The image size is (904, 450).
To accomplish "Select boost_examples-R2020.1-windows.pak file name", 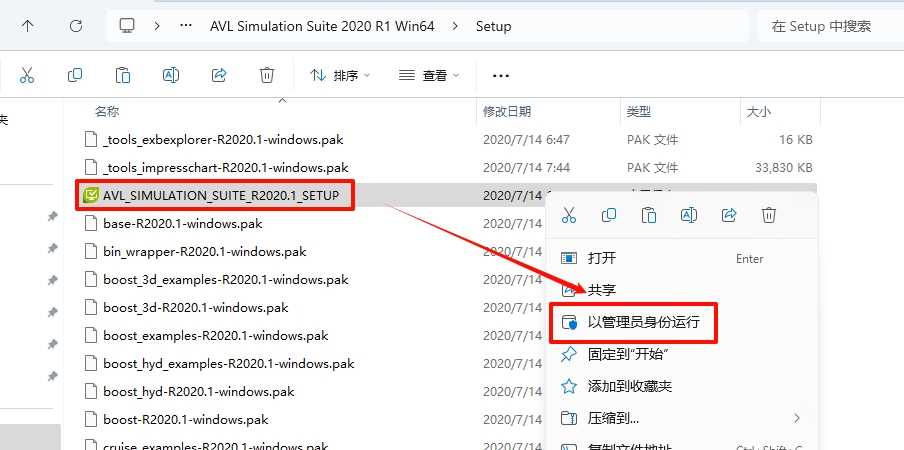I will click(216, 335).
